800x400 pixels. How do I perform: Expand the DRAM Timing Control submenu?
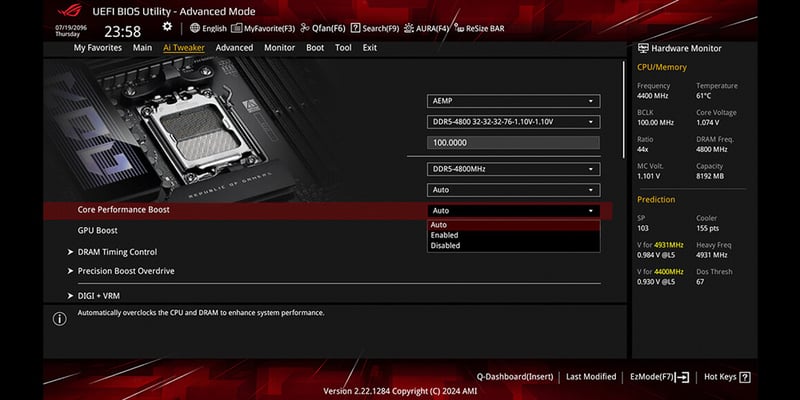coord(117,252)
